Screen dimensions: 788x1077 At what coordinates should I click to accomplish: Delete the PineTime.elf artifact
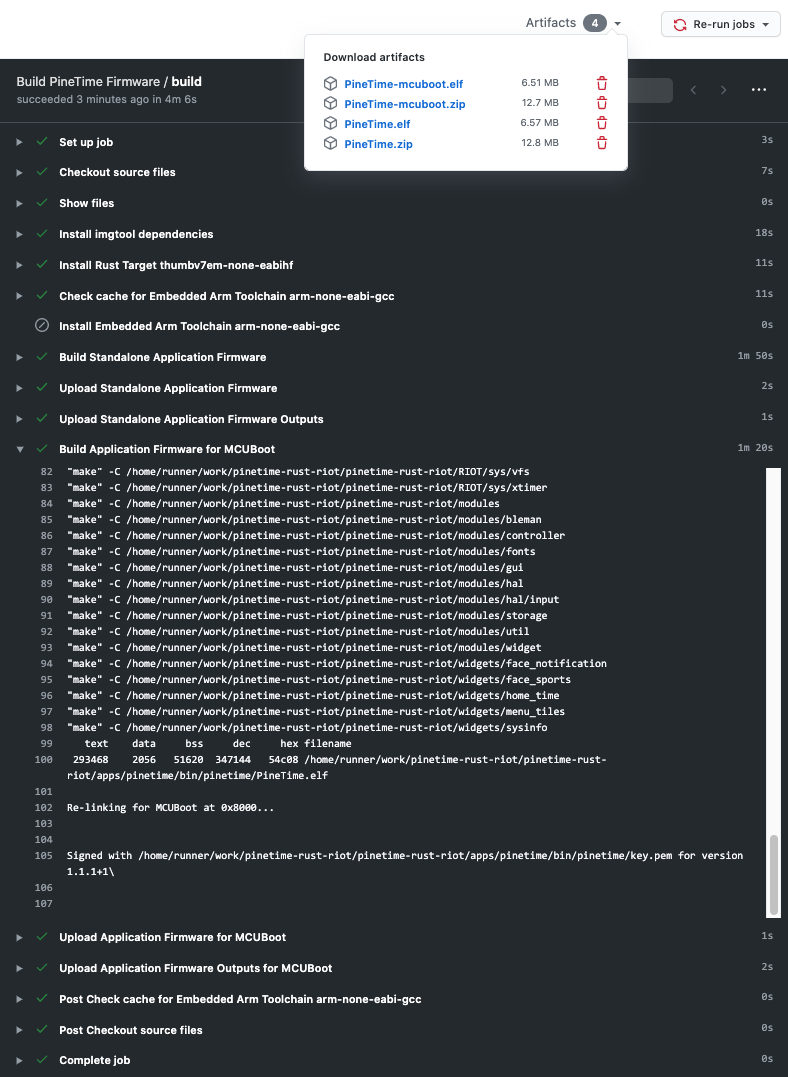point(602,124)
